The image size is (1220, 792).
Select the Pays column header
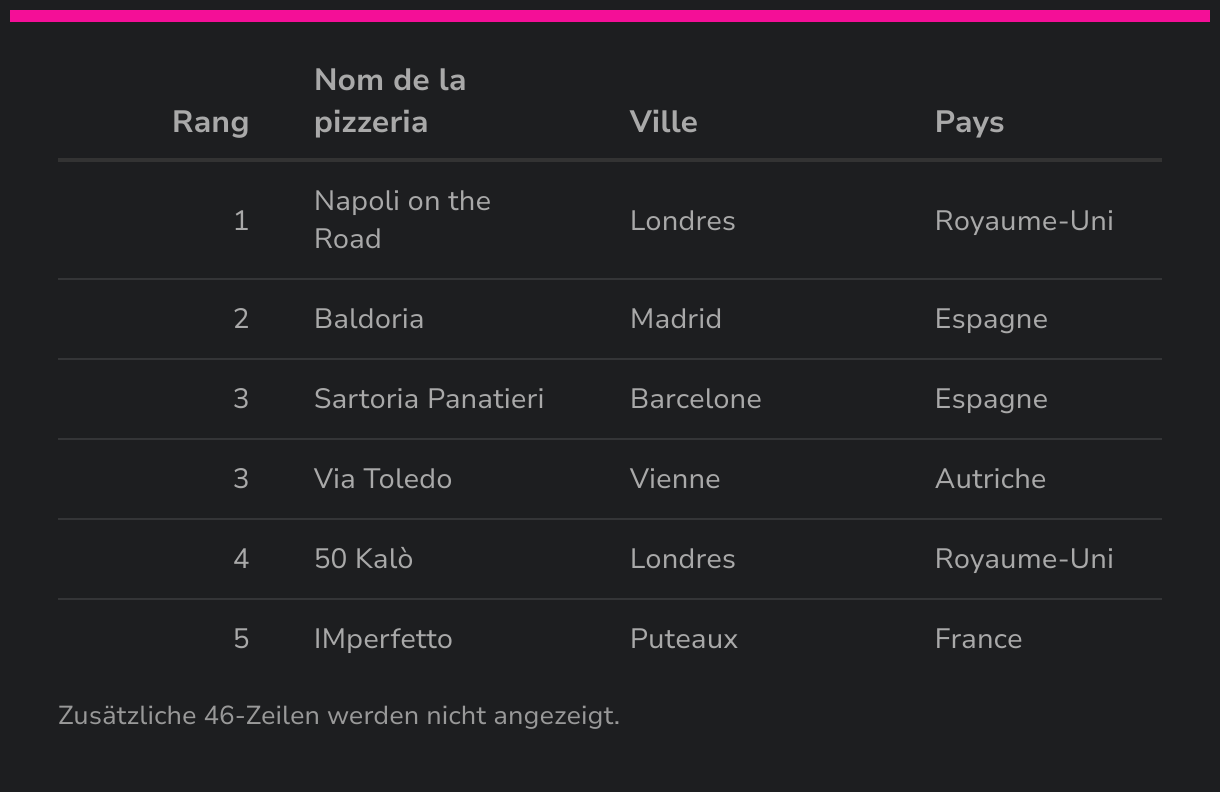(x=969, y=122)
